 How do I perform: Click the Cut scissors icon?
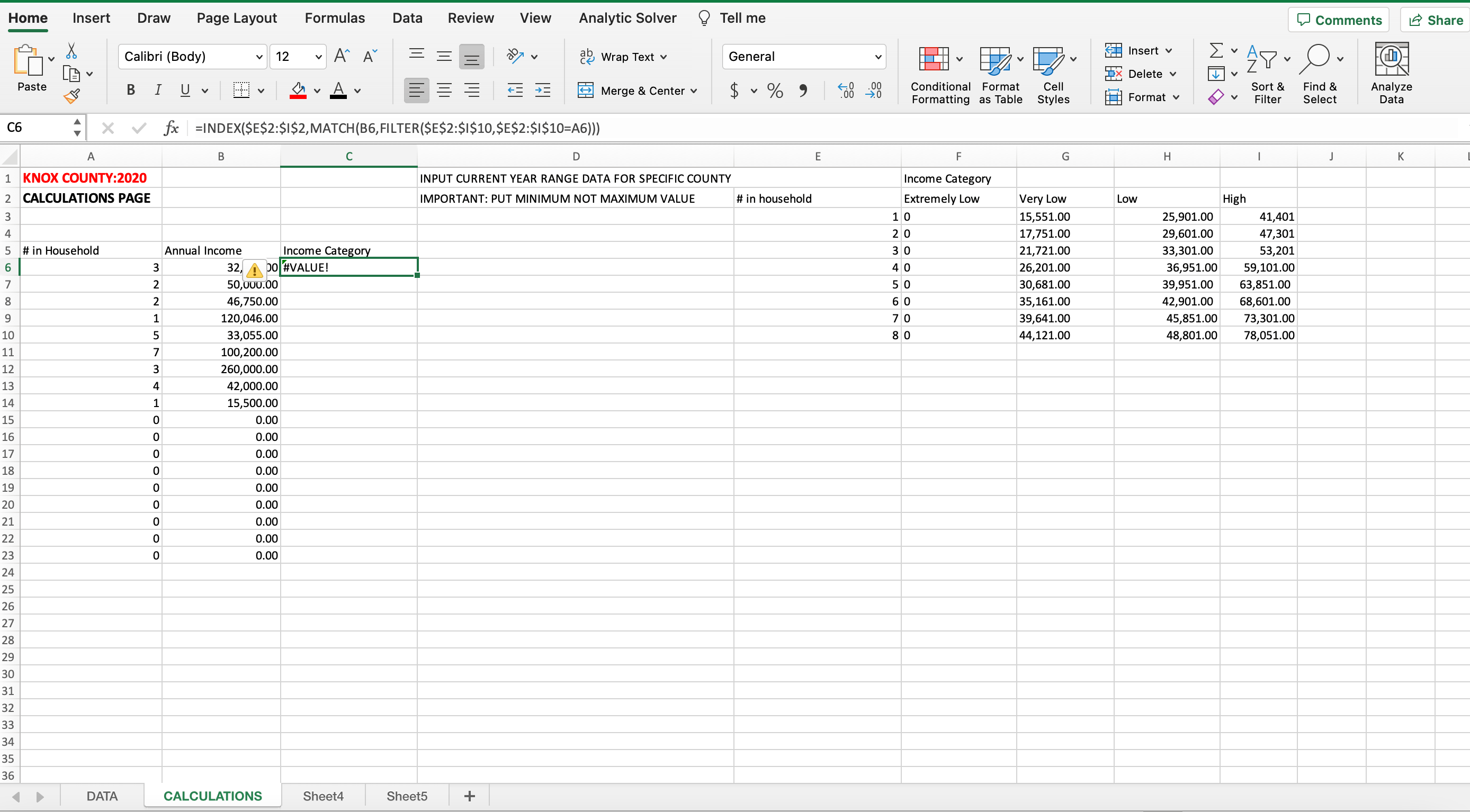tap(71, 51)
